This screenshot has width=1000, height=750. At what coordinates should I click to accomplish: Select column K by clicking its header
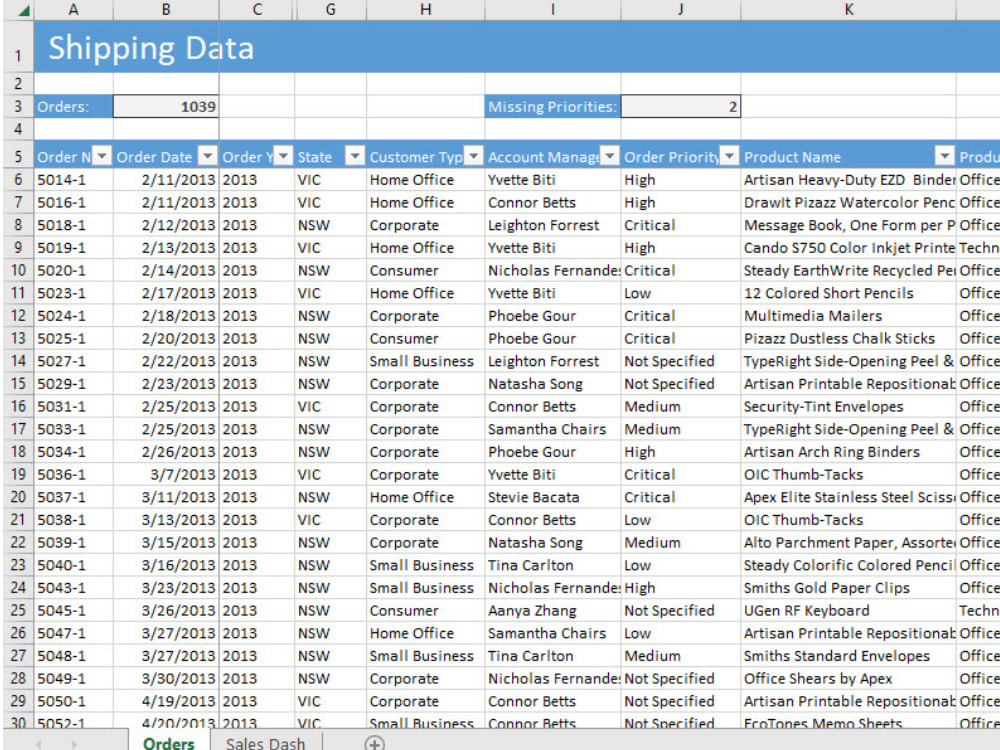pos(849,10)
